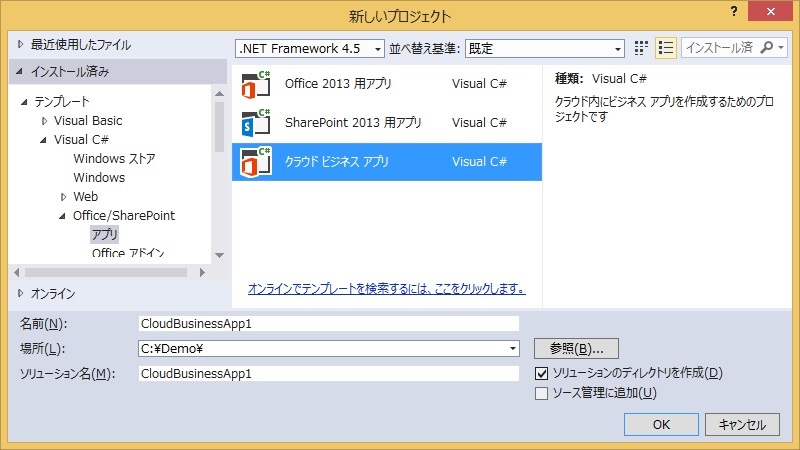
Task: Select 'Windows' tree item under Visual C#
Action: 99,178
